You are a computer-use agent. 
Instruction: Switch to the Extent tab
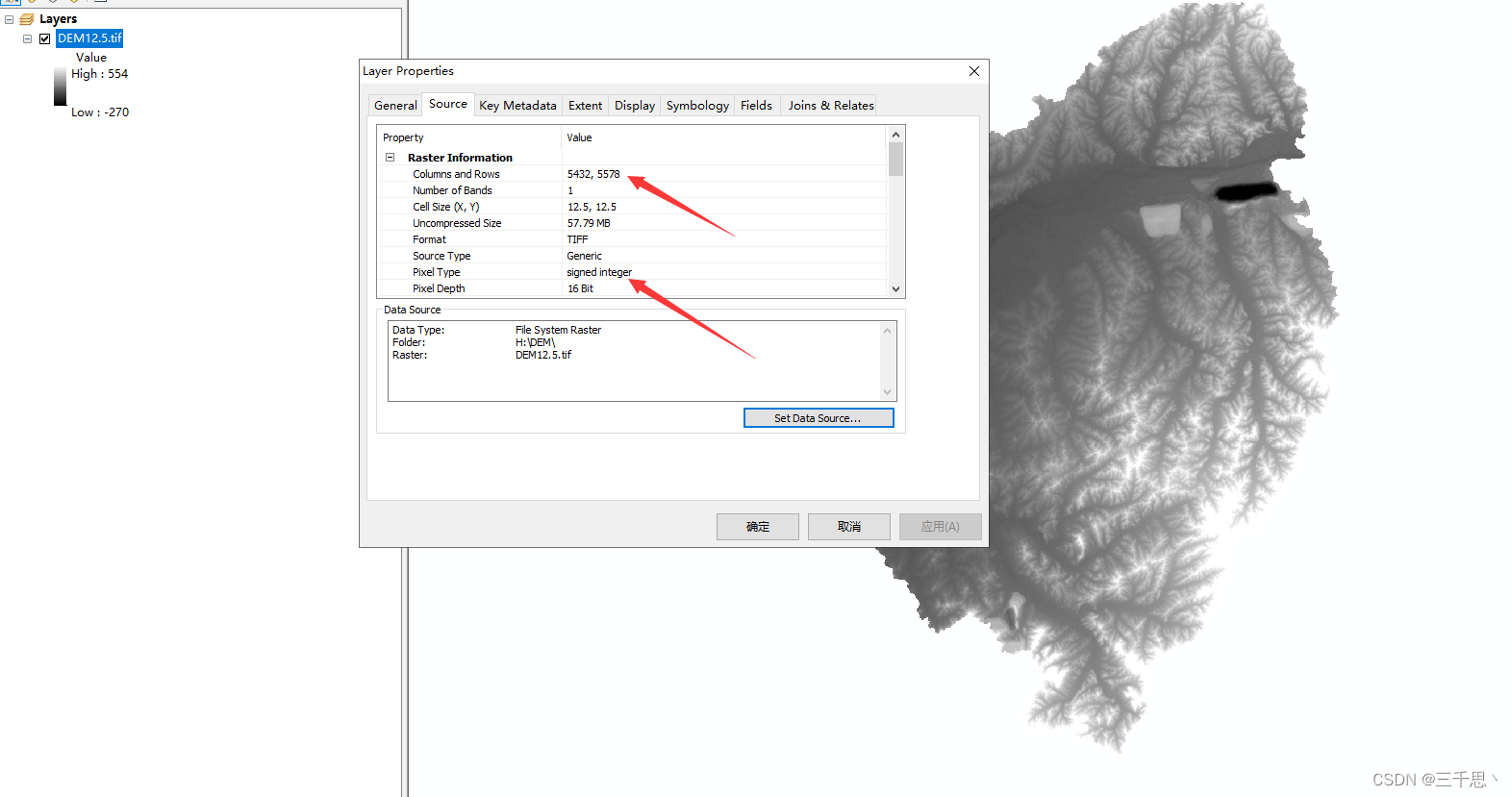[585, 106]
